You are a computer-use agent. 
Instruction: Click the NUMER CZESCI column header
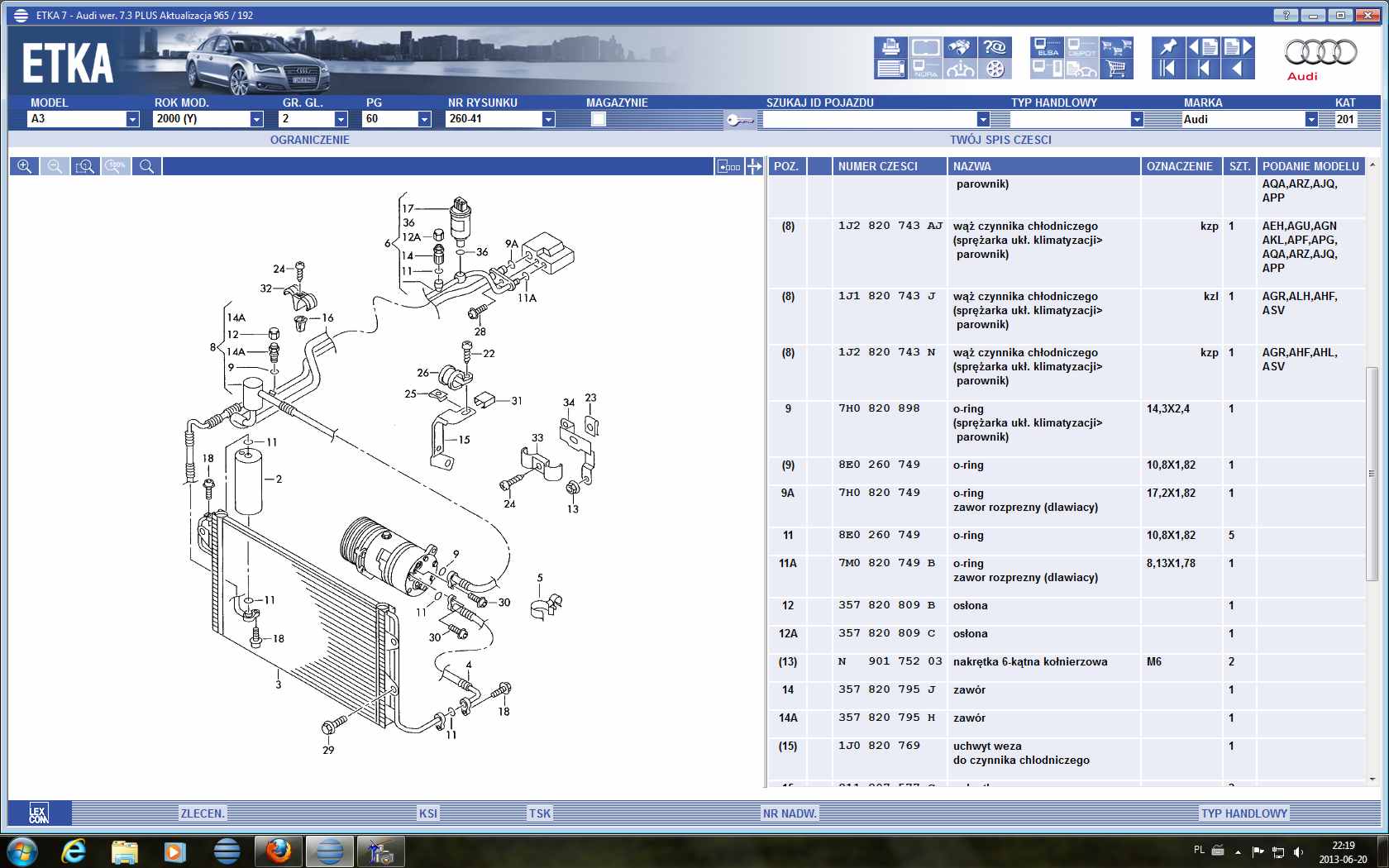click(889, 166)
